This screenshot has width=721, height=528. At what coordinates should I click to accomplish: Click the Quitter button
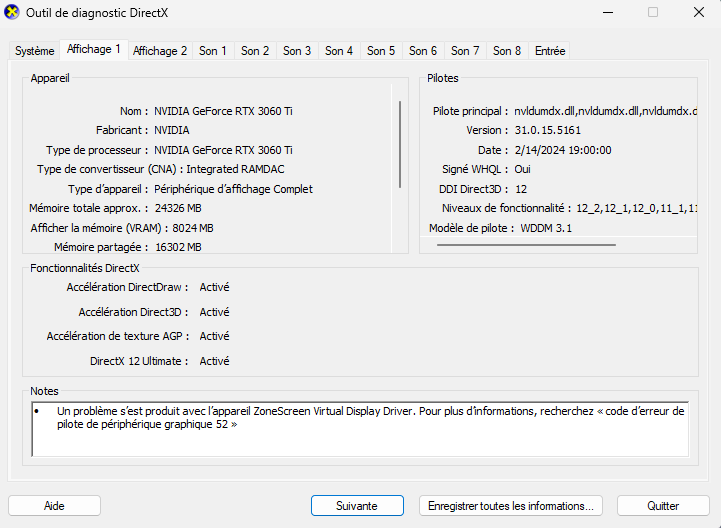click(663, 506)
